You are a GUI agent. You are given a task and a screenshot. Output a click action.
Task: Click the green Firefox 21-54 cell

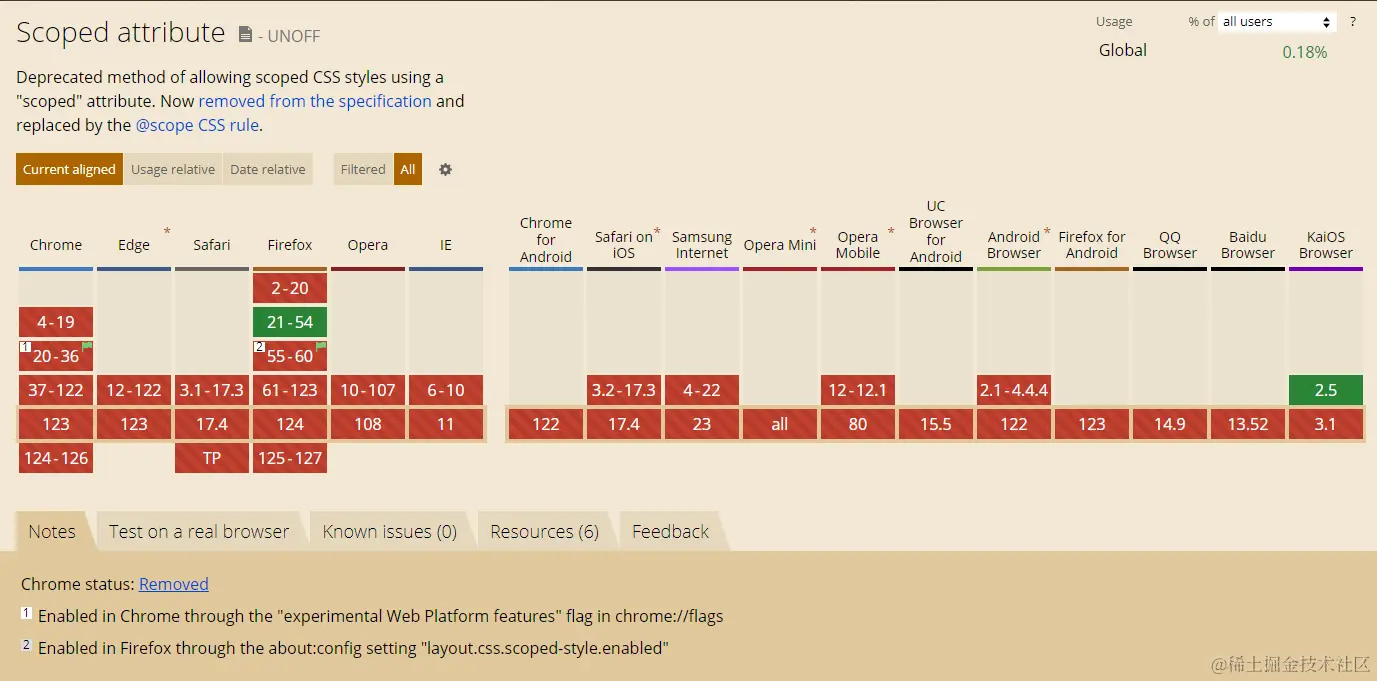[290, 322]
